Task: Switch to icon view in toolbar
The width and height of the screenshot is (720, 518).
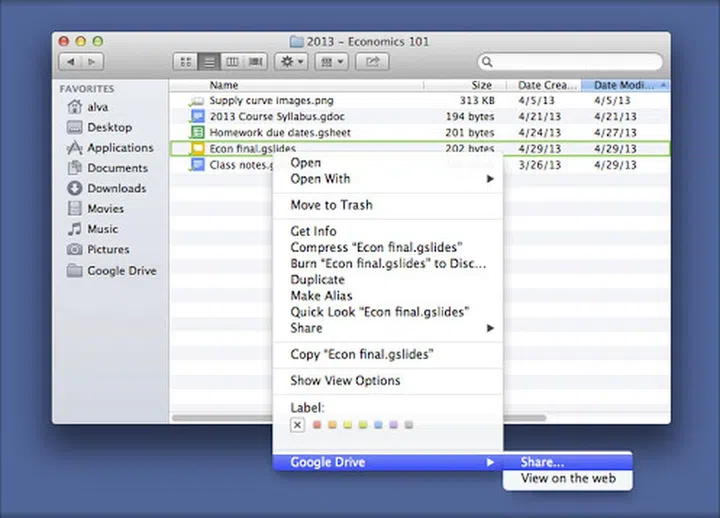Action: pos(185,62)
